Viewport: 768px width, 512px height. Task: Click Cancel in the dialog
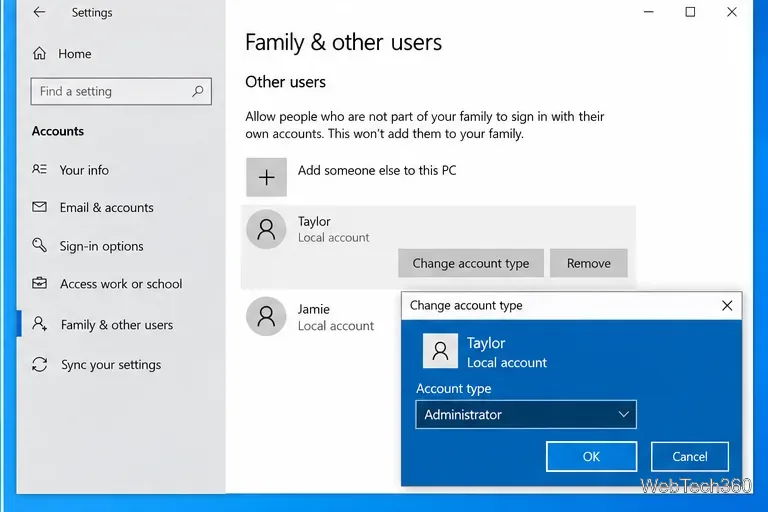[690, 457]
